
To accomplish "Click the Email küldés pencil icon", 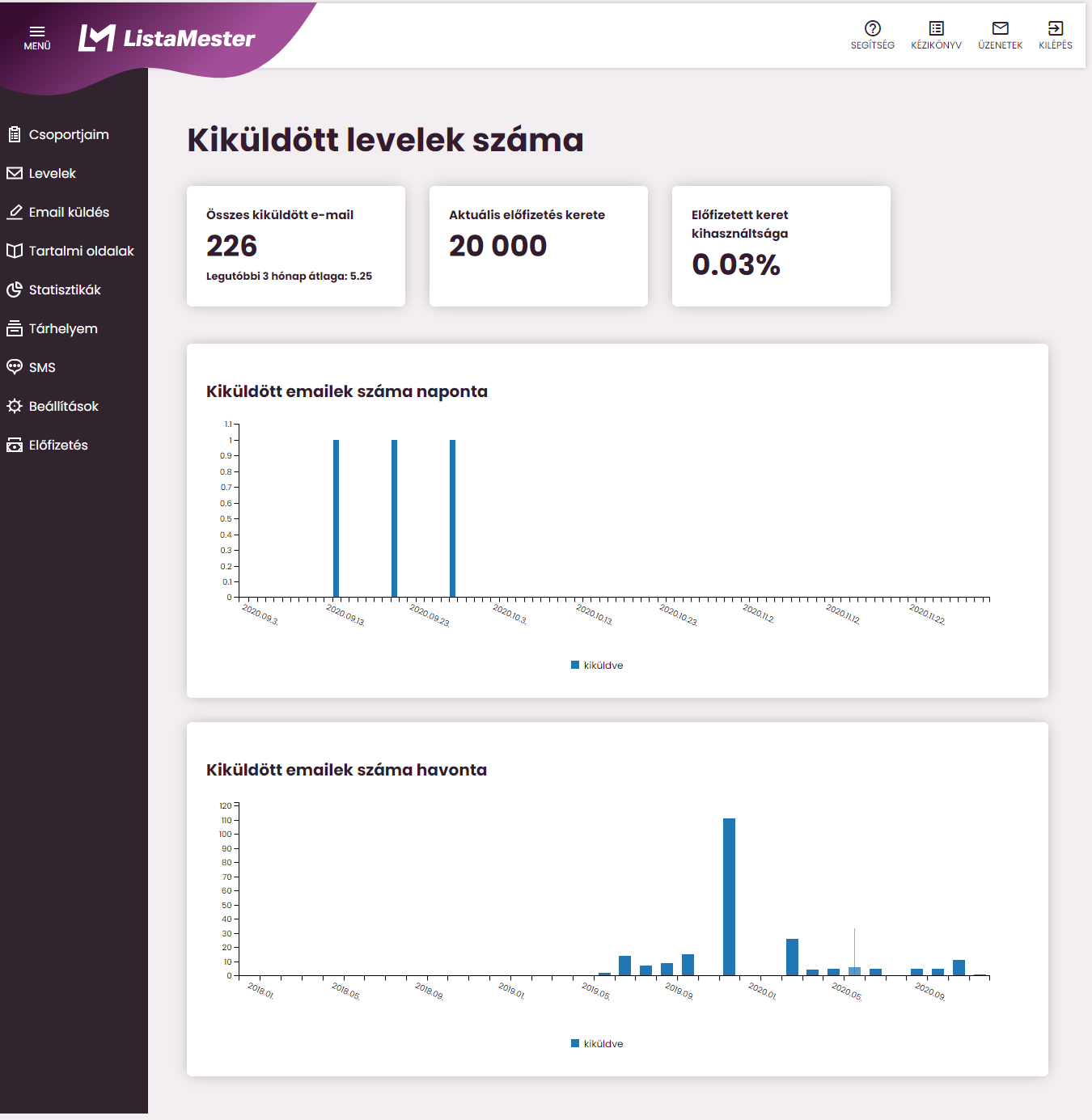I will coord(15,212).
